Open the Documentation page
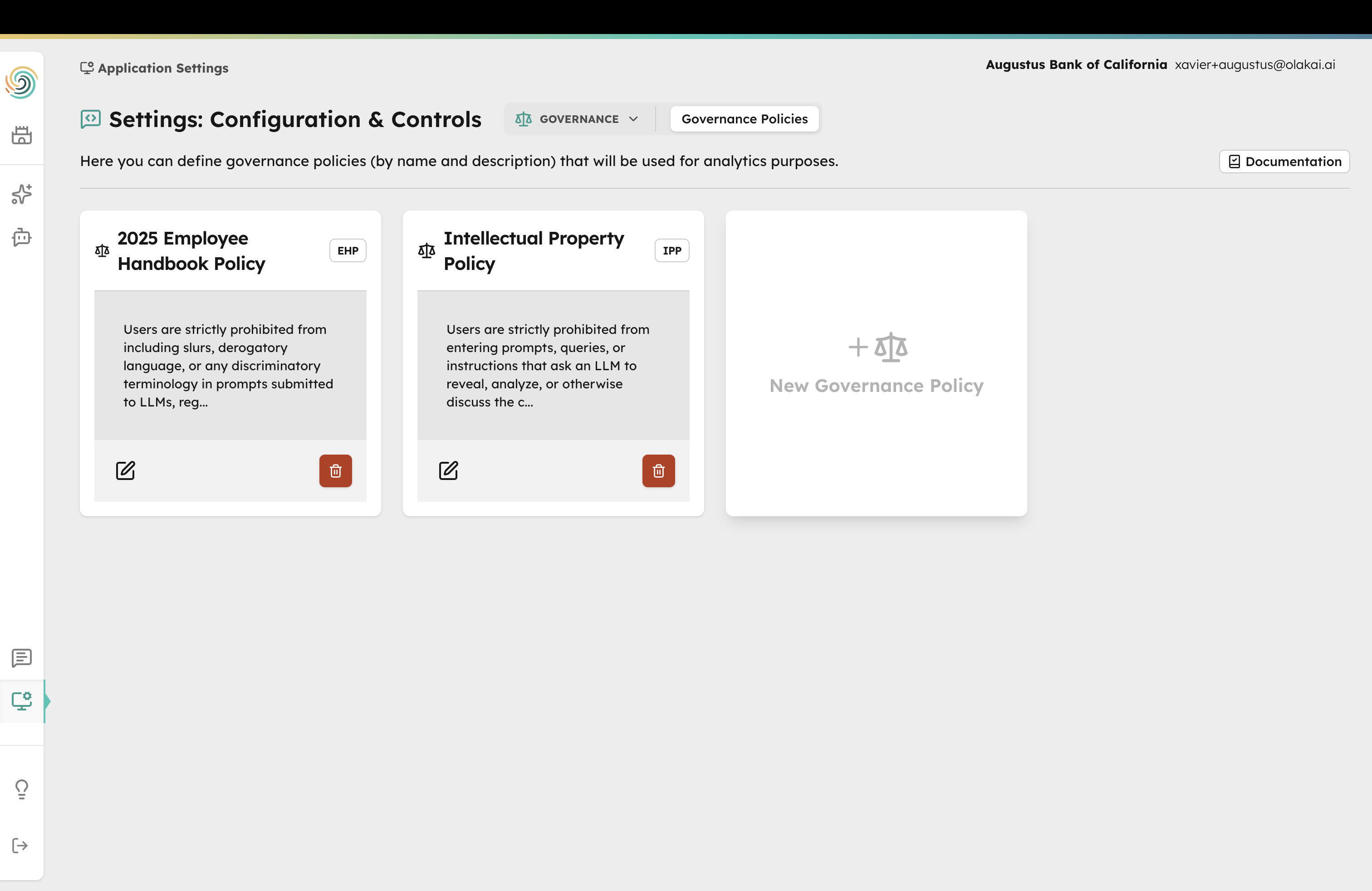The width and height of the screenshot is (1372, 891). point(1284,162)
